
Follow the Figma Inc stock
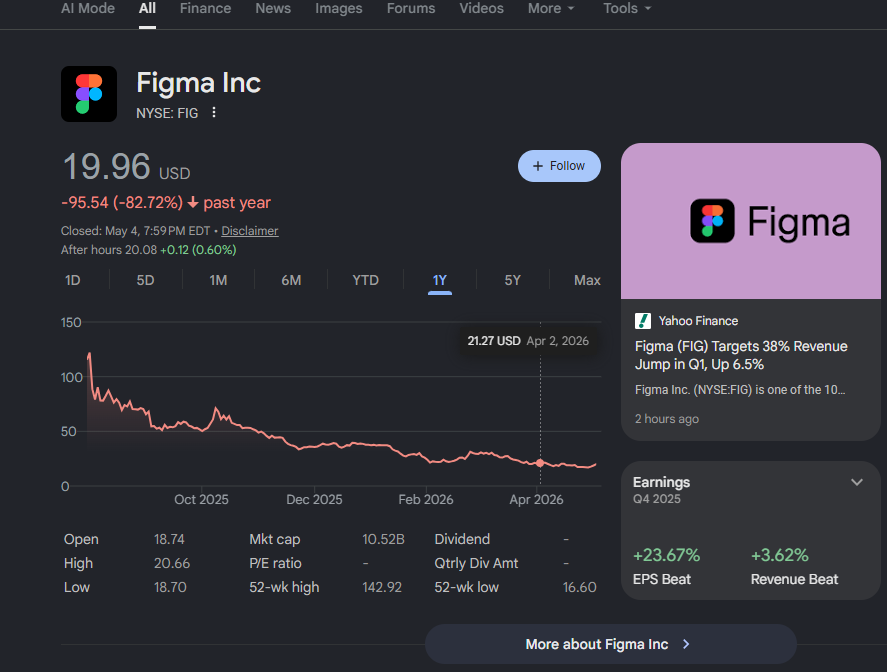tap(559, 166)
